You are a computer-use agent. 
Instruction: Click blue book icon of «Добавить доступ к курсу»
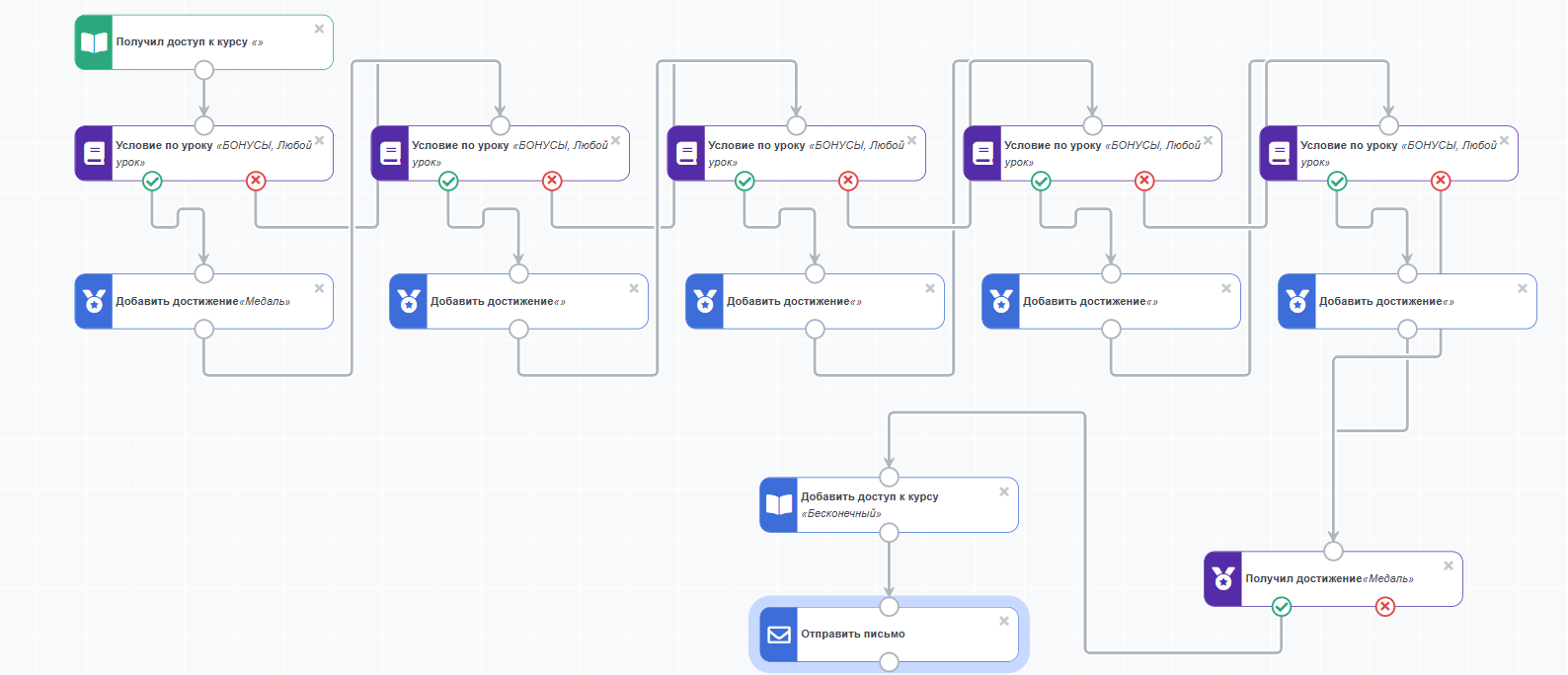pos(779,505)
